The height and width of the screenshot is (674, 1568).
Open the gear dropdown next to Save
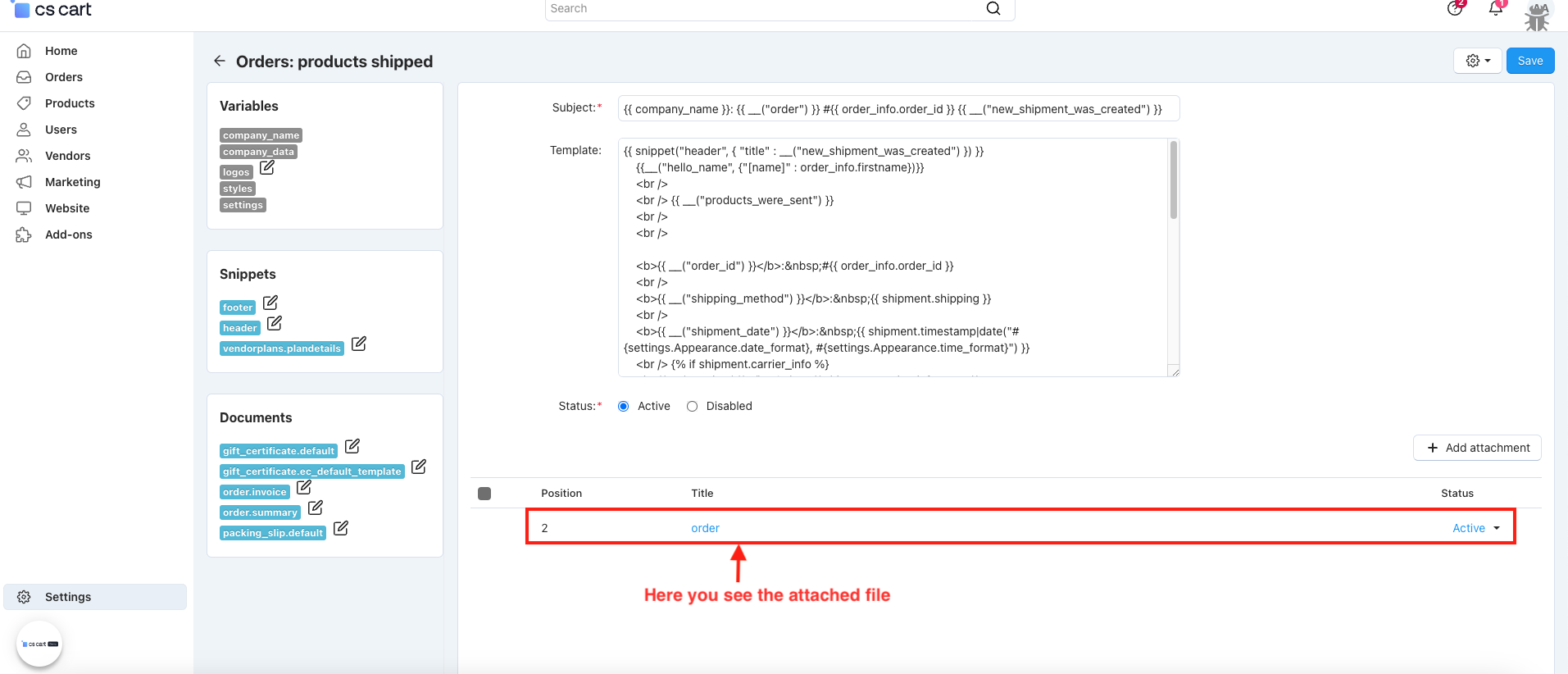(1478, 61)
